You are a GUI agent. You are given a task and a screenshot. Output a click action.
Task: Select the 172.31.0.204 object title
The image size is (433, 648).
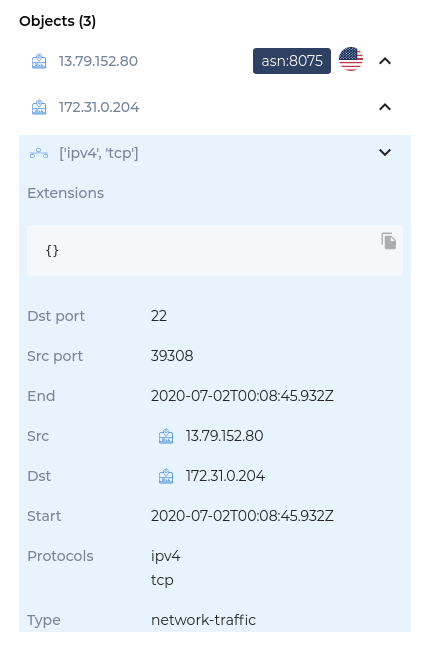99,107
